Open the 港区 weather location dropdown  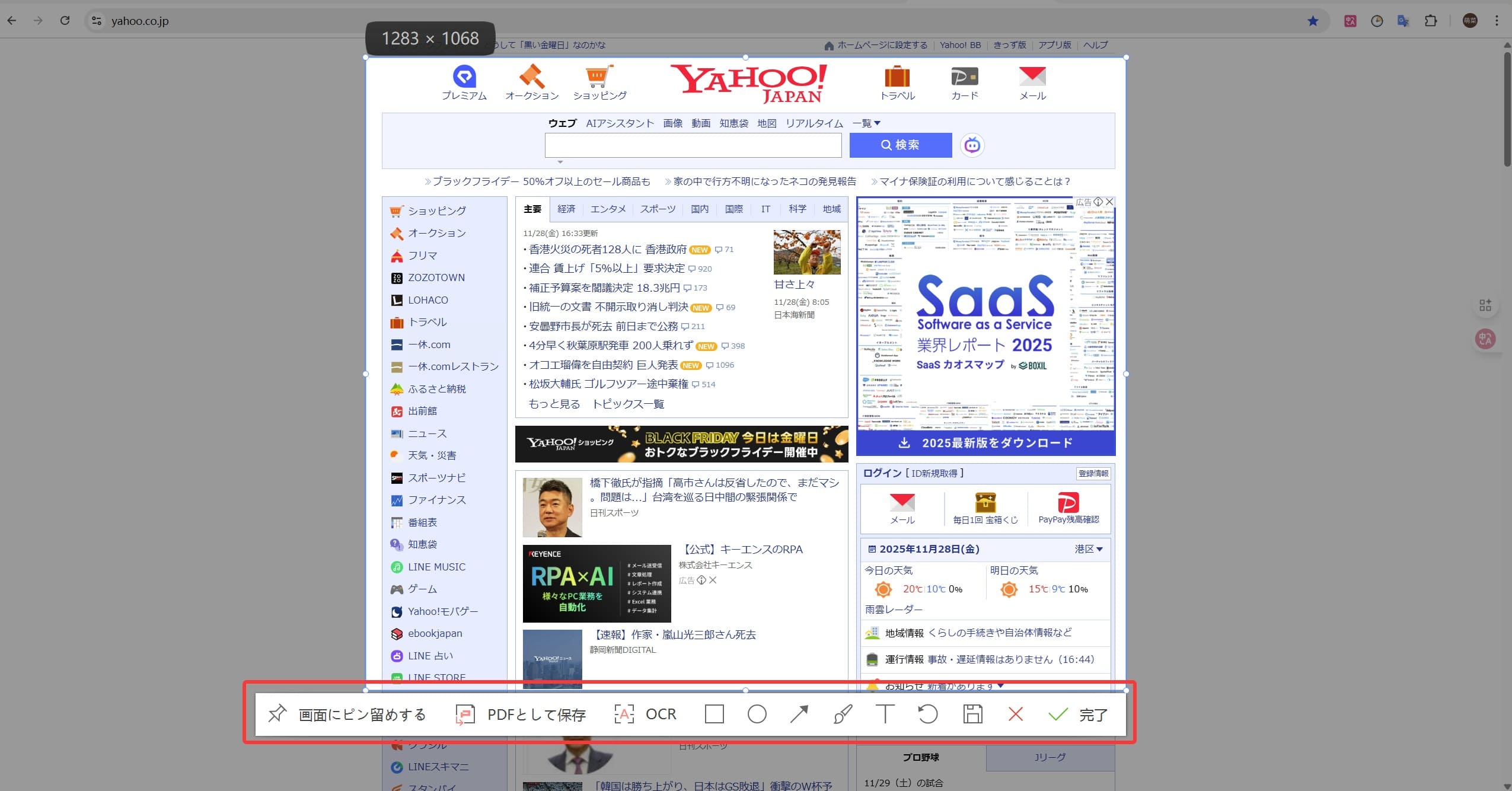point(1088,549)
